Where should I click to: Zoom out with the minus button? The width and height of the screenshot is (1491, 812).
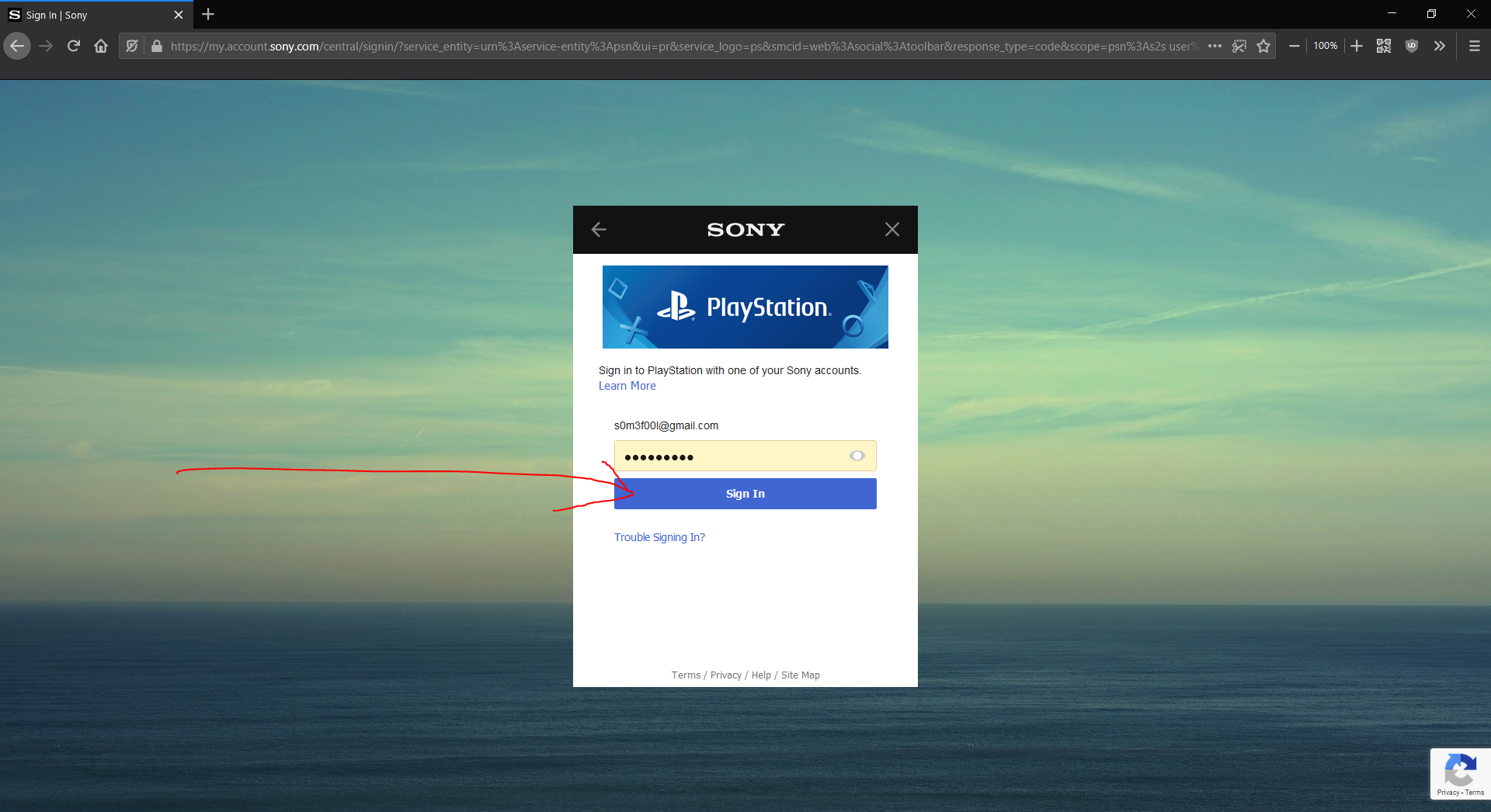[1294, 46]
